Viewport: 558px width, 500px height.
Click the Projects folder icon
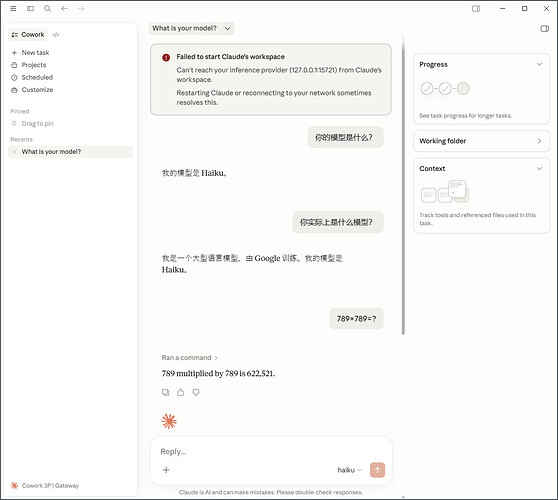tap(14, 65)
